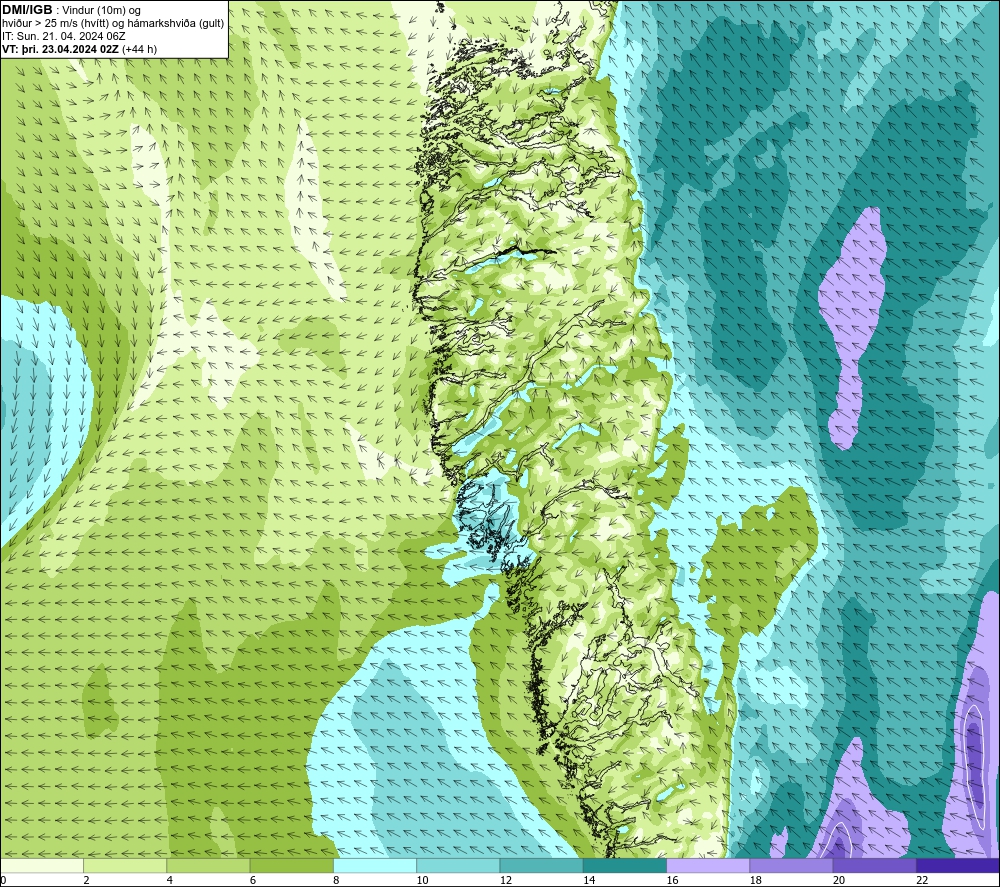Click the scale label "12"
This screenshot has width=1000, height=887.
tap(506, 880)
